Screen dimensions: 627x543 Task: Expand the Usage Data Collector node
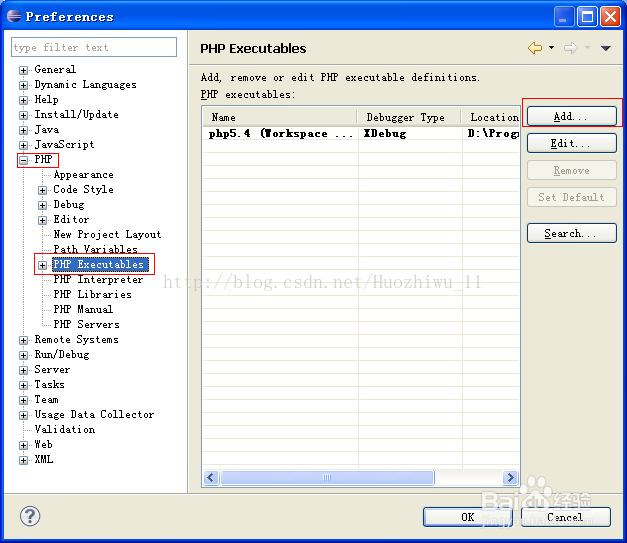[24, 415]
